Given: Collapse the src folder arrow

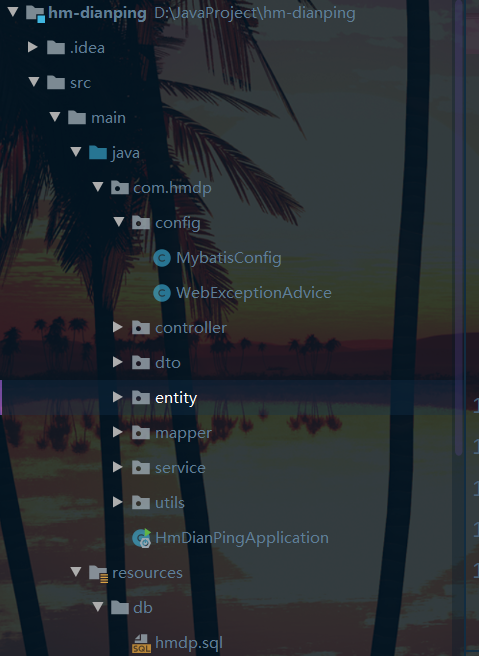Looking at the screenshot, I should (34, 82).
